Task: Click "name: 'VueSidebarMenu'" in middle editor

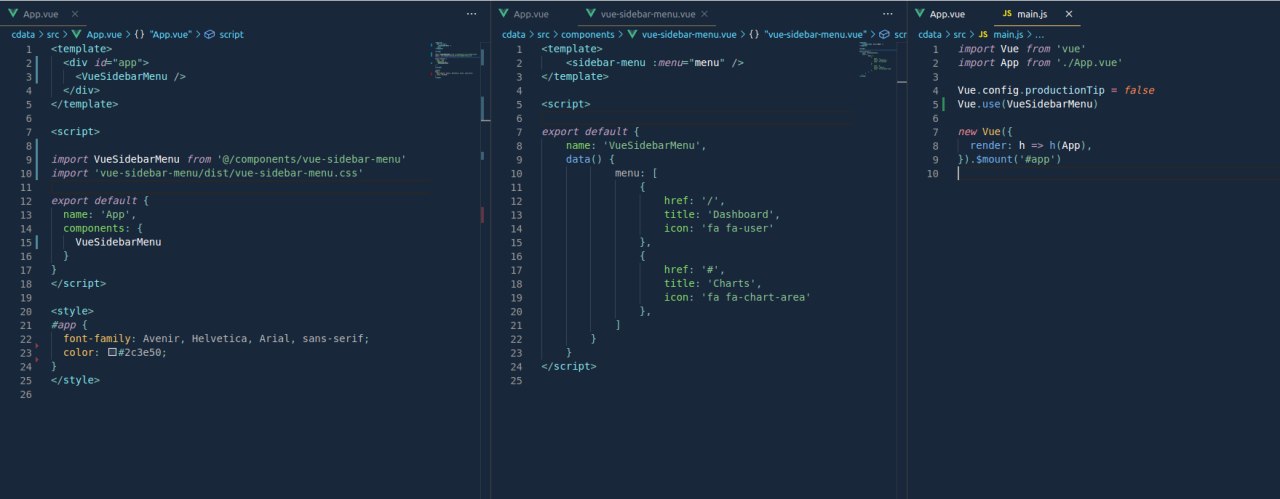Action: click(636, 145)
